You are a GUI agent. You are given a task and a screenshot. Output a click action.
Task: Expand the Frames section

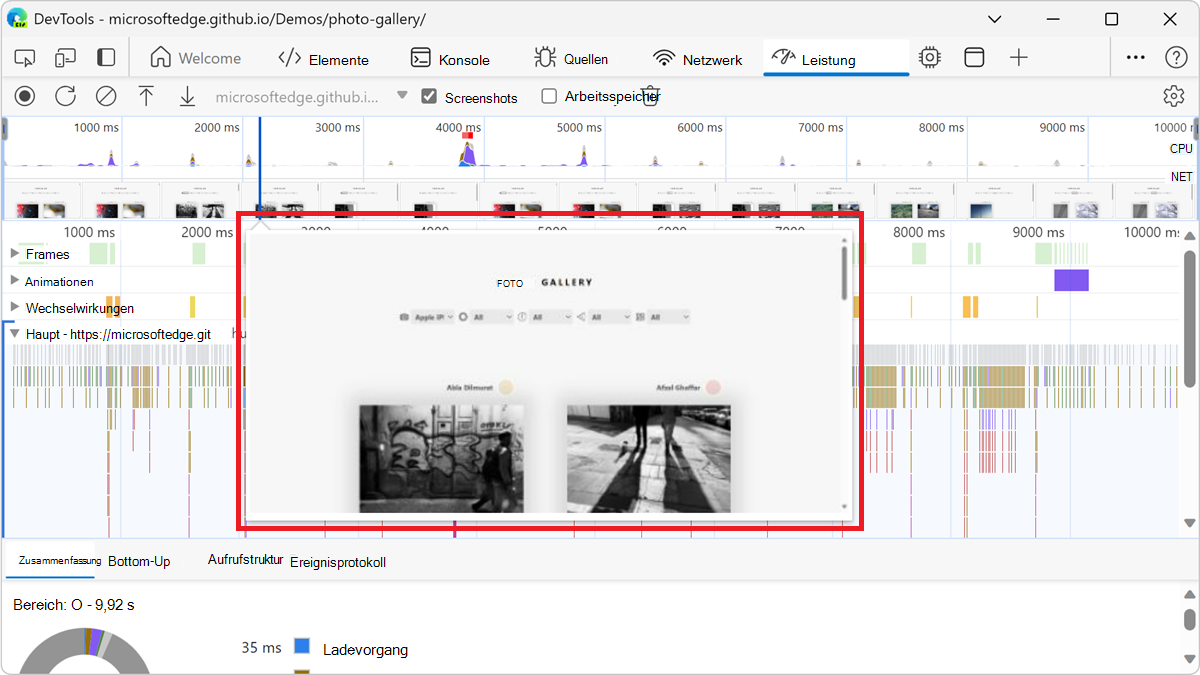tap(14, 254)
